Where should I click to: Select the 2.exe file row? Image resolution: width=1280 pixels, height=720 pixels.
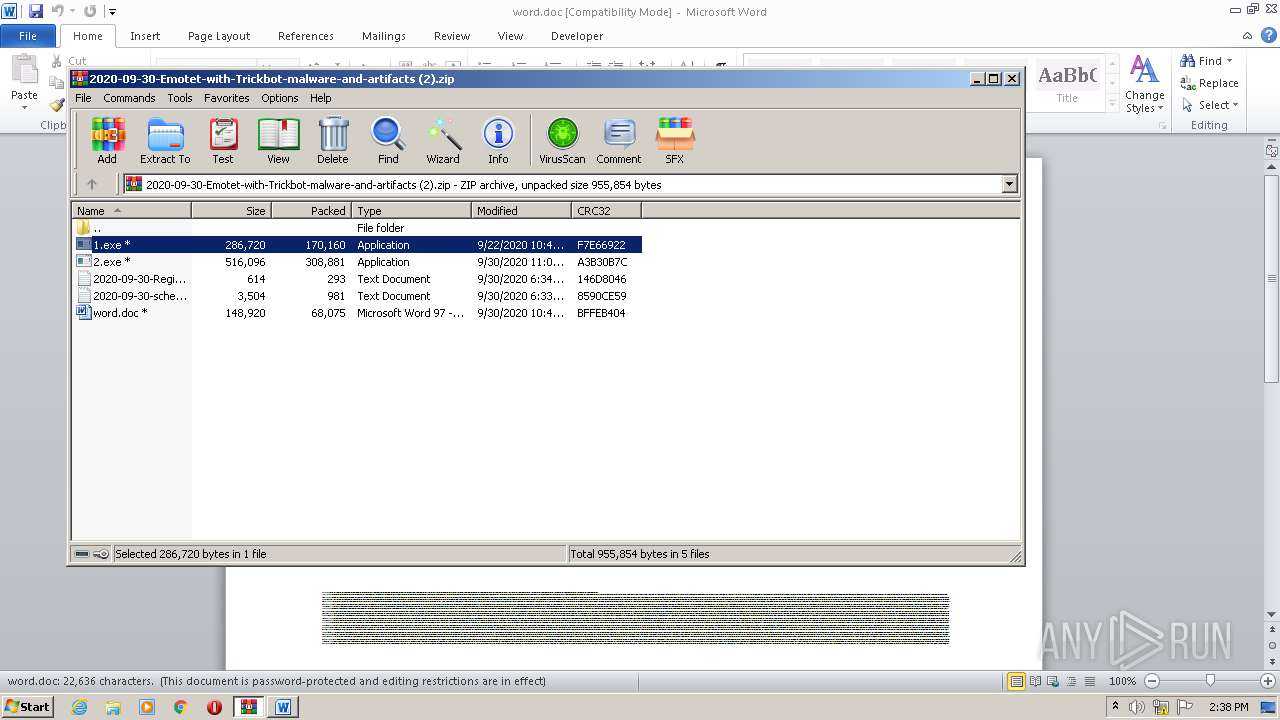pyautogui.click(x=357, y=262)
